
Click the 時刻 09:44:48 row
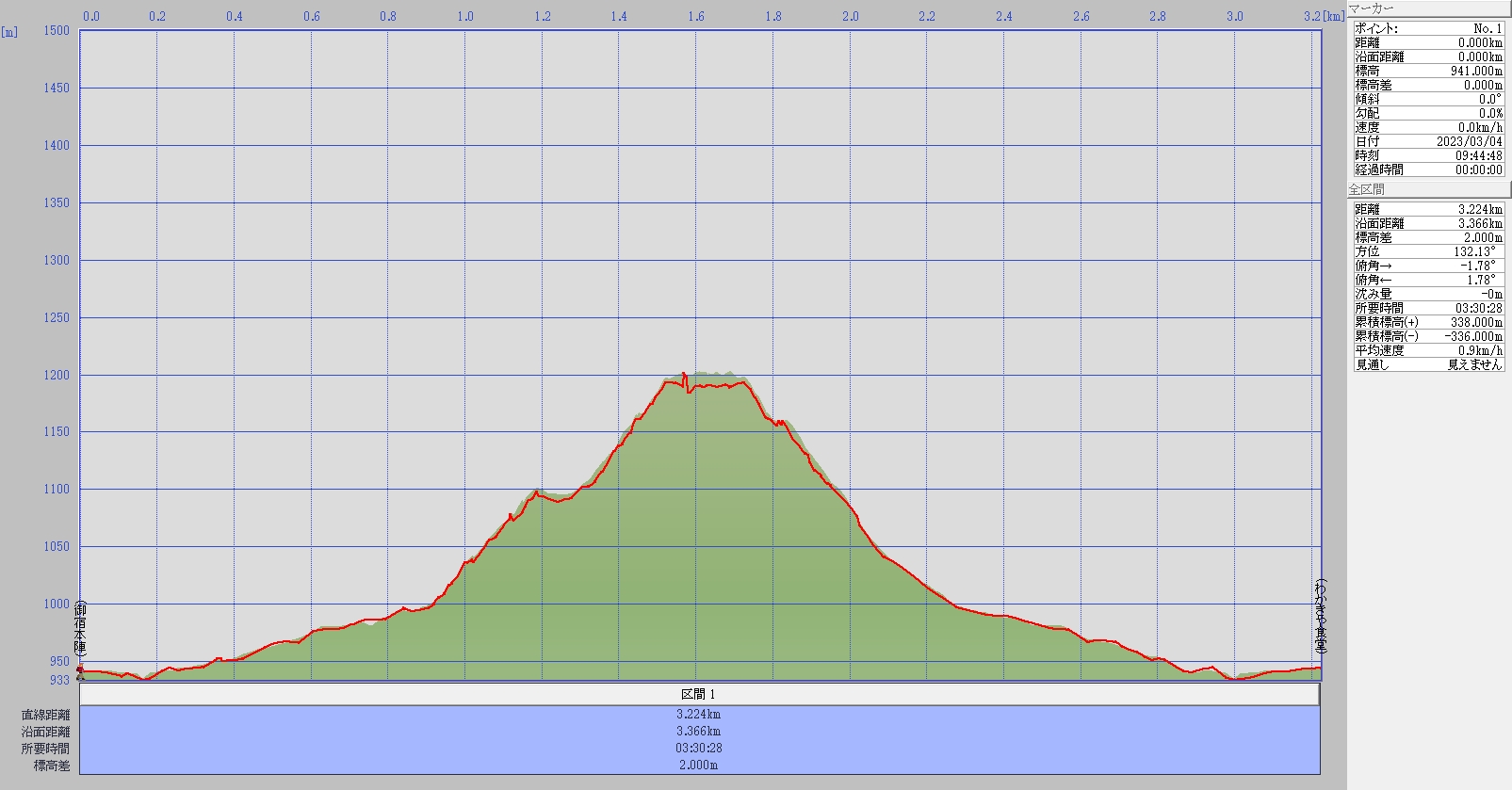(1428, 155)
